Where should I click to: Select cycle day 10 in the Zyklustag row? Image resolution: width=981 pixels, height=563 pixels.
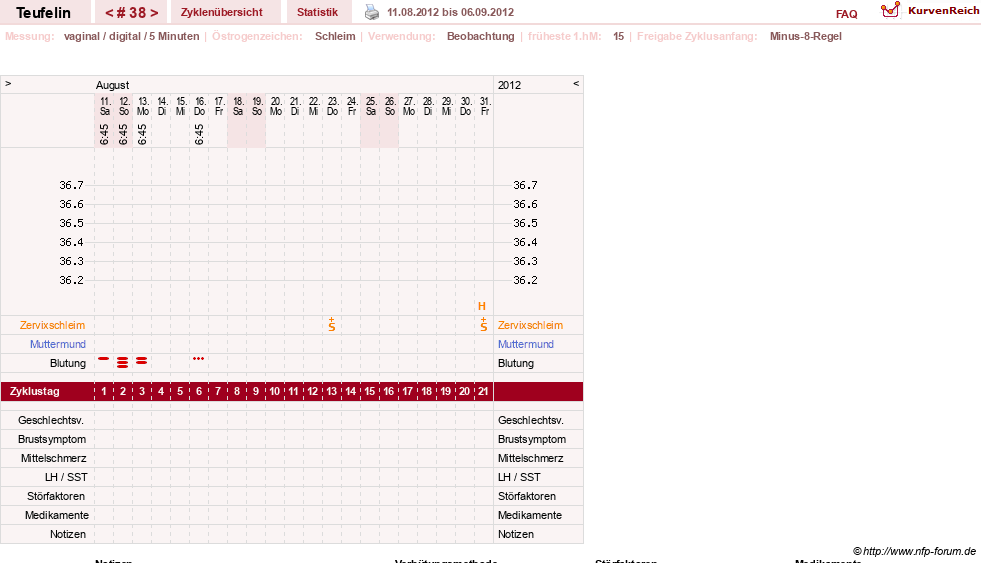275,392
